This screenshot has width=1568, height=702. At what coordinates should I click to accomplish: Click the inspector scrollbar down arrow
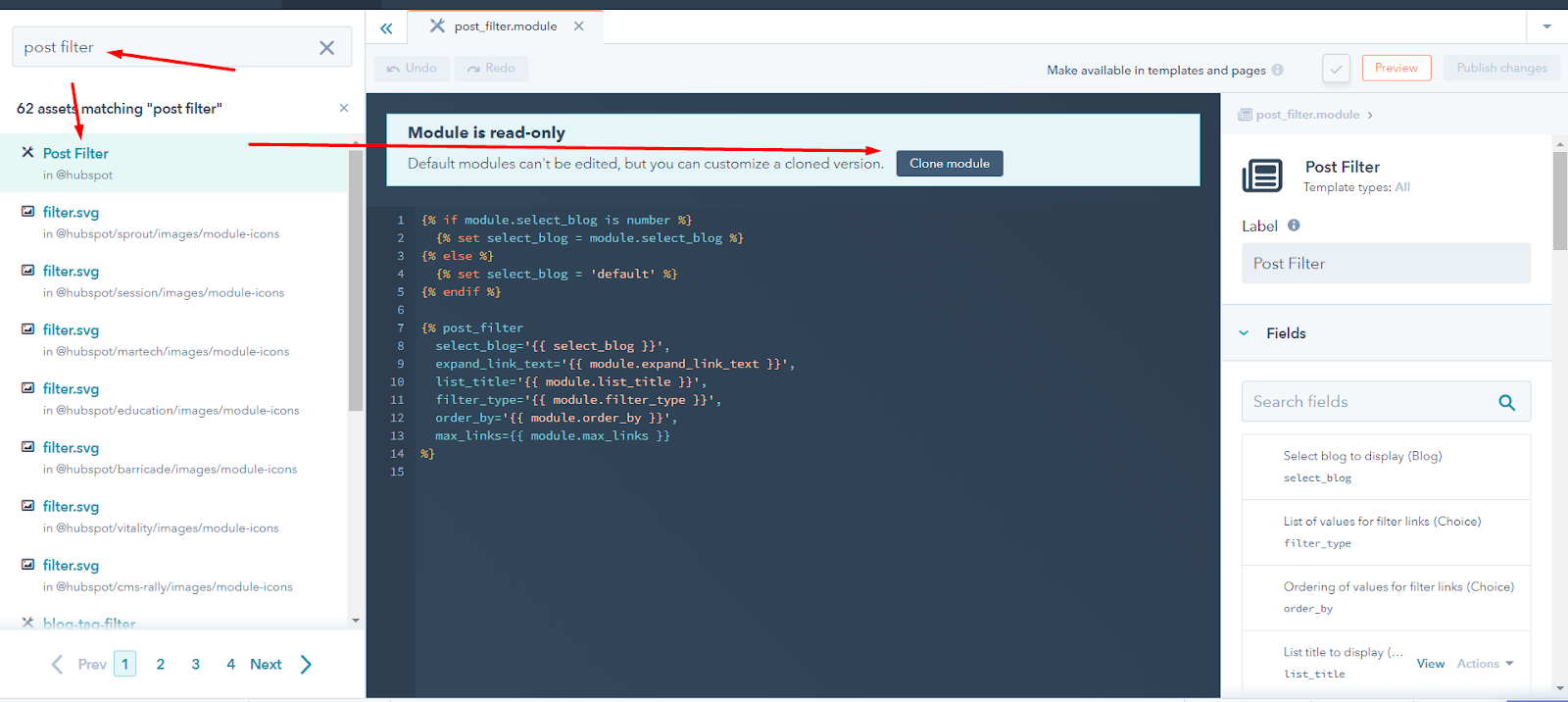point(1560,688)
